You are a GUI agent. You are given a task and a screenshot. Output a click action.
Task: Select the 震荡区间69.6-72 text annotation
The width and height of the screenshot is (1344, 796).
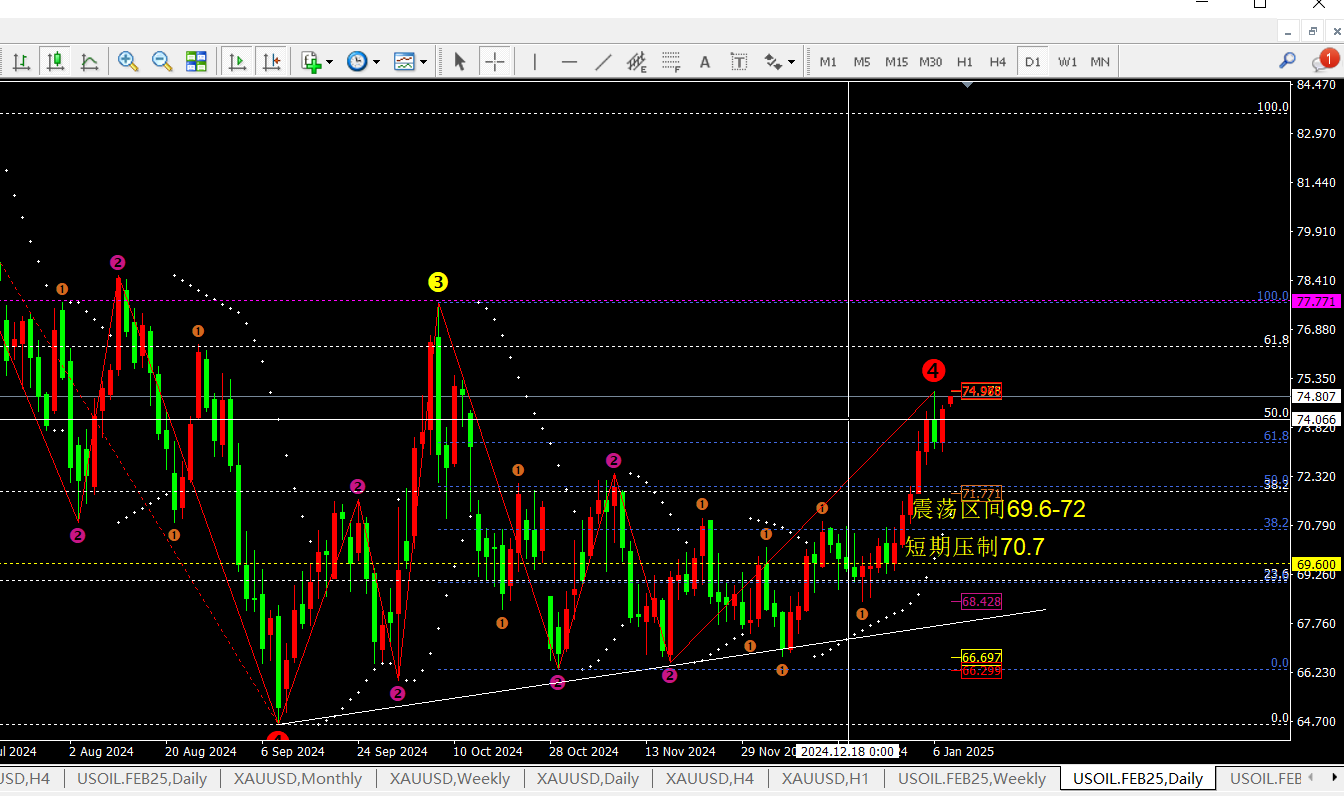pyautogui.click(x=997, y=509)
